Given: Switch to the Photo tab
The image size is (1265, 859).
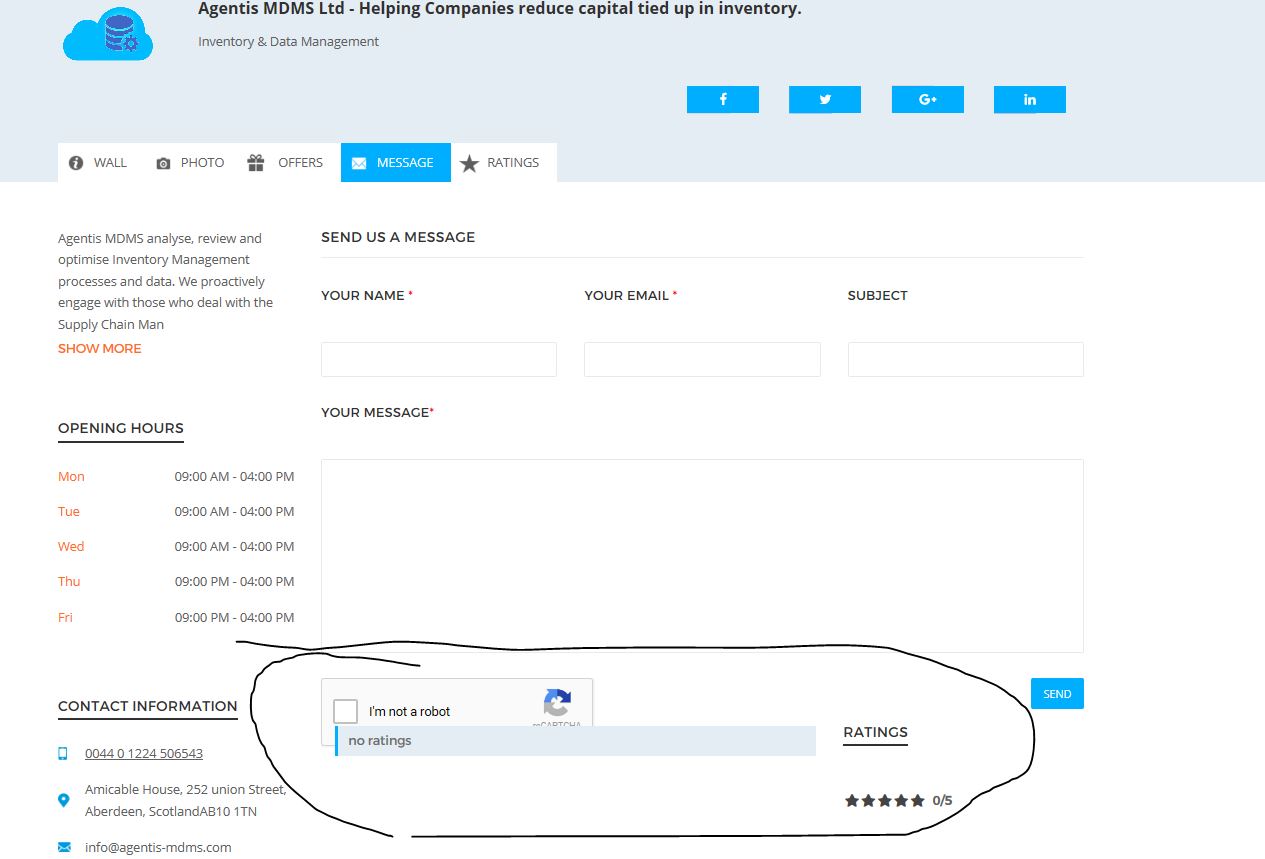Looking at the screenshot, I should [x=190, y=162].
